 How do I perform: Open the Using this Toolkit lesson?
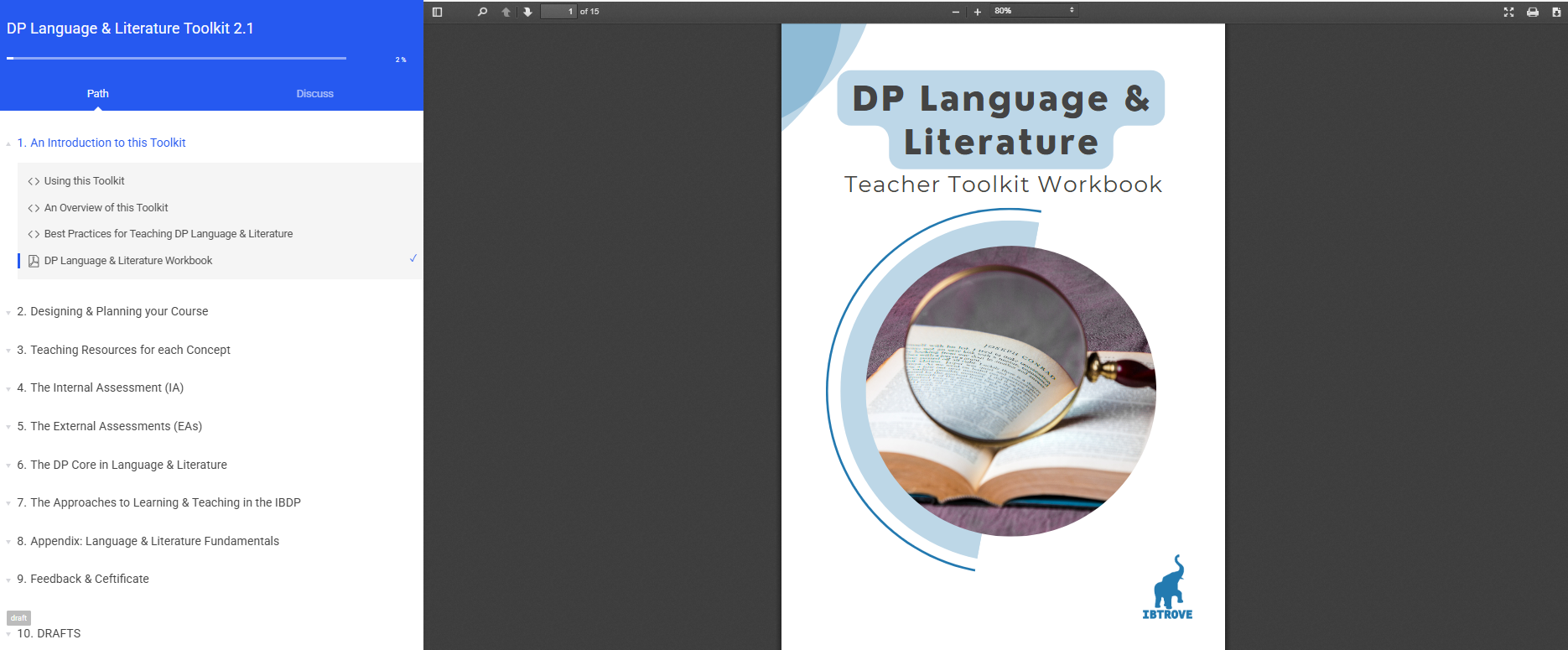84,181
